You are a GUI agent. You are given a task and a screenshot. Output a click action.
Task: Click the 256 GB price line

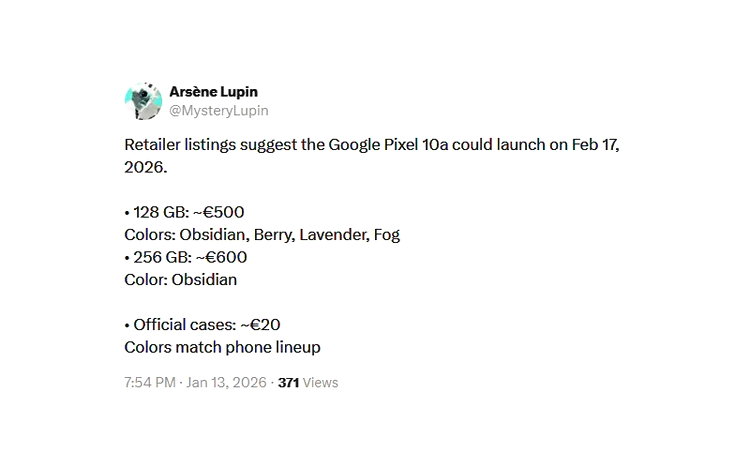pos(186,257)
